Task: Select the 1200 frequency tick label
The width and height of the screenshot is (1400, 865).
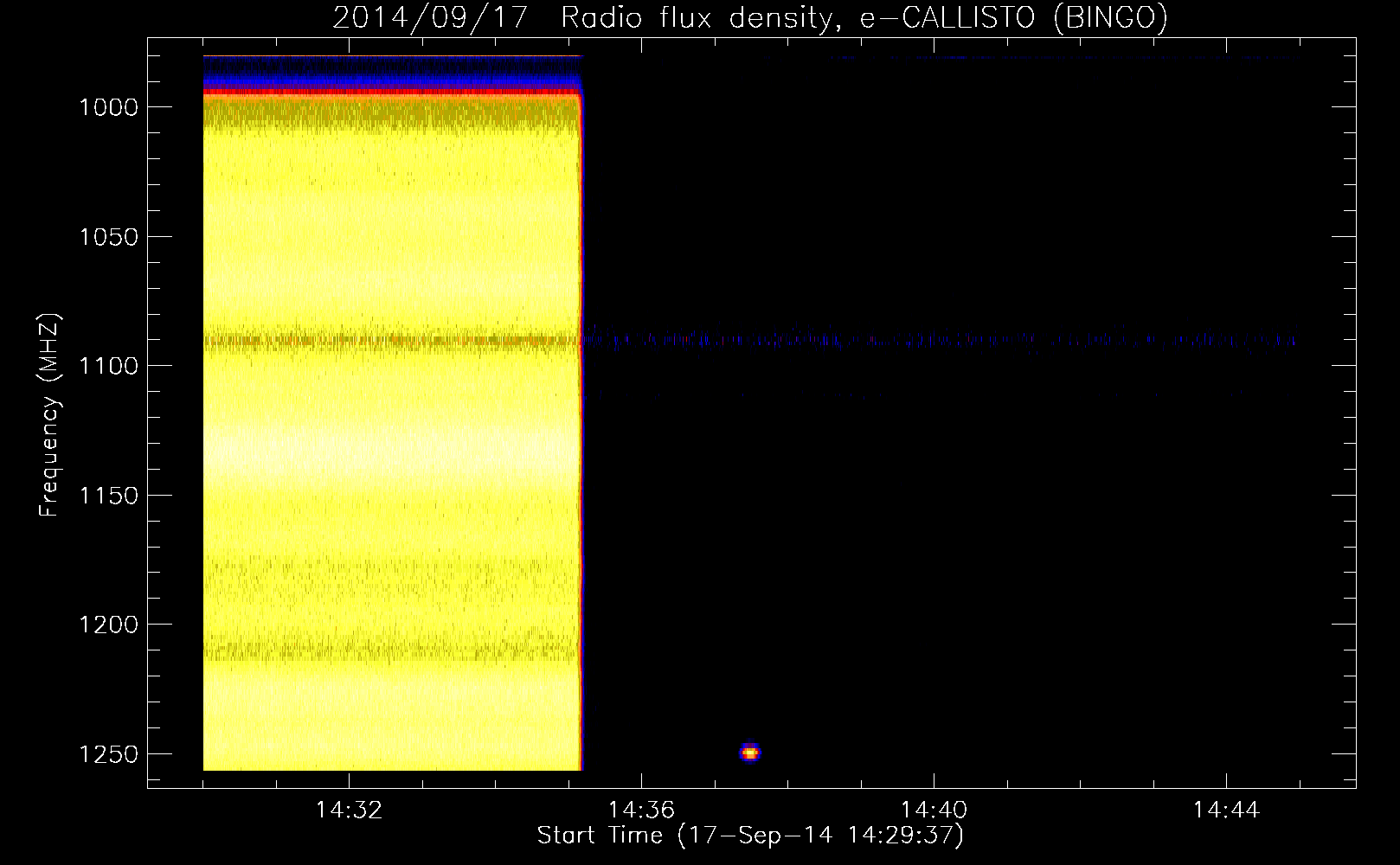Action: 108,625
